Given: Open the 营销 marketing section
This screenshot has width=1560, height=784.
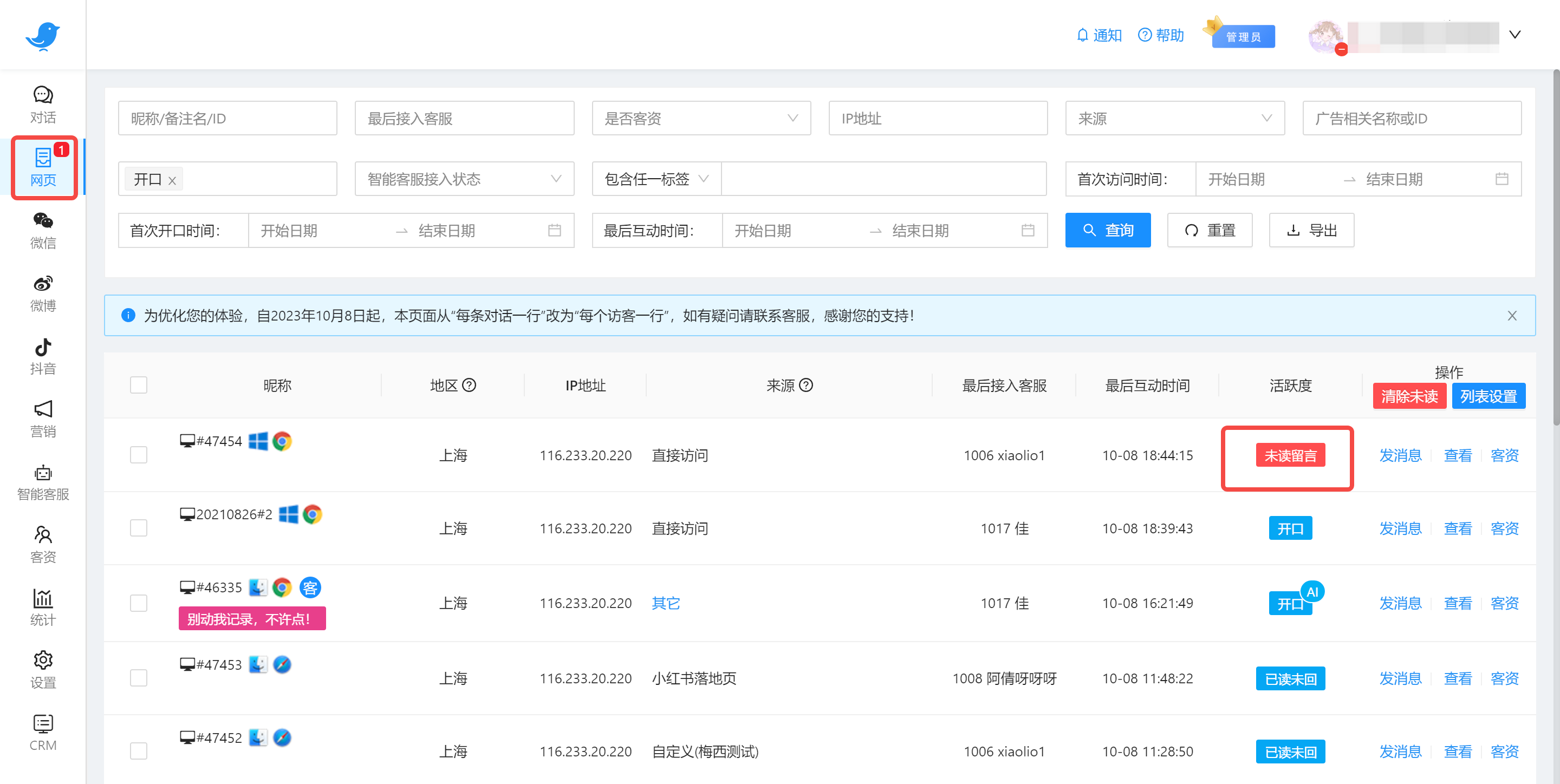Looking at the screenshot, I should 42,419.
